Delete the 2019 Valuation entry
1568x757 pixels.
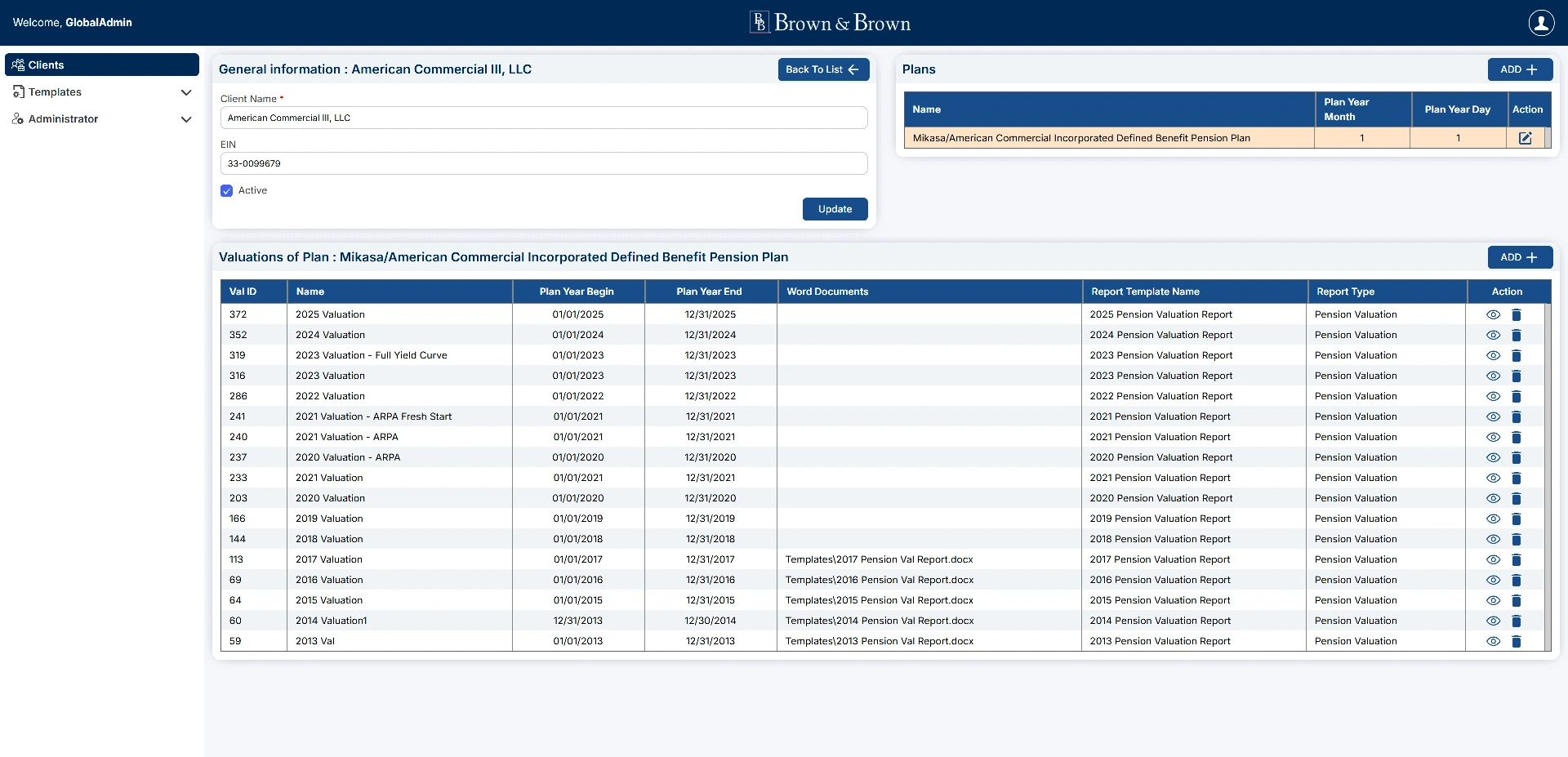pyautogui.click(x=1517, y=519)
